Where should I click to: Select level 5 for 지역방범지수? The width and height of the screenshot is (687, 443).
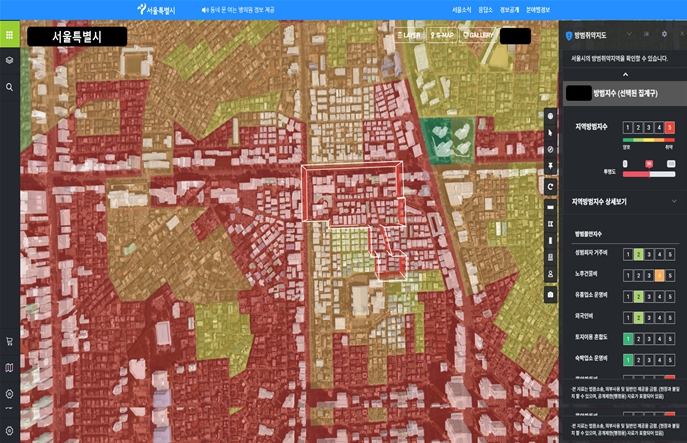click(x=670, y=127)
